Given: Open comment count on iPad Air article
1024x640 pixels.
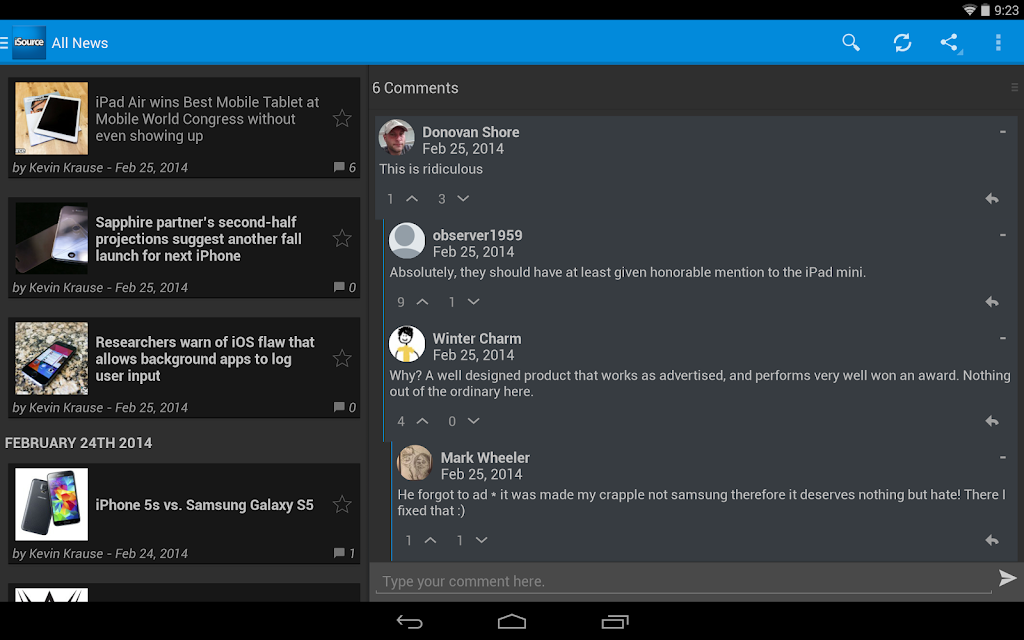Looking at the screenshot, I should coord(345,167).
